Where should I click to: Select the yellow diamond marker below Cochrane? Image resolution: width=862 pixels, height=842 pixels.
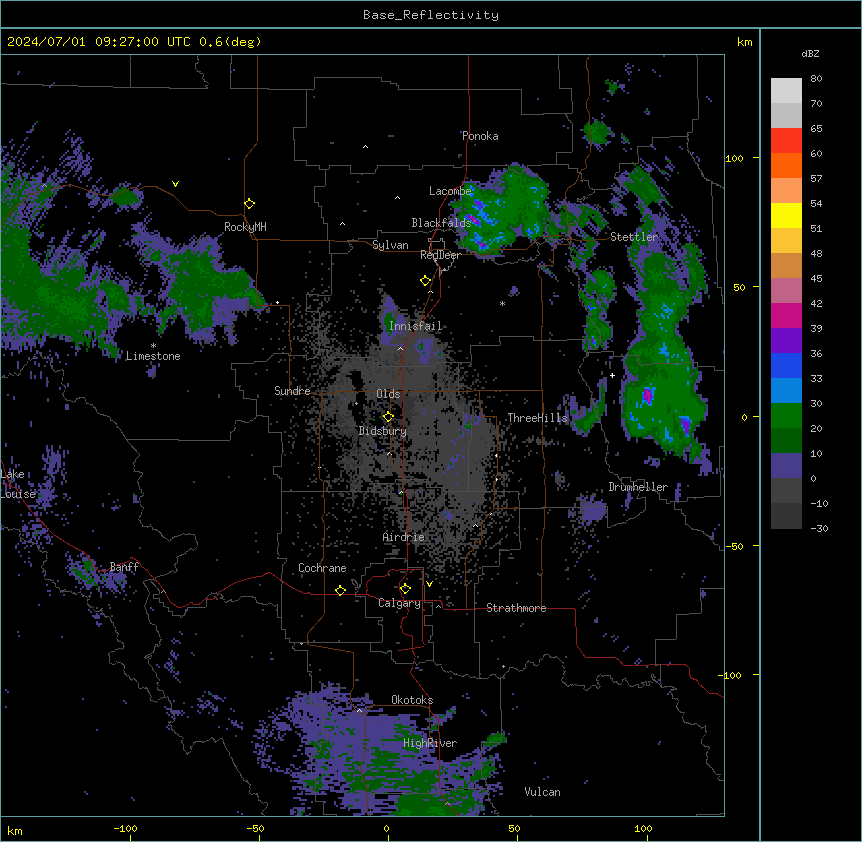click(x=341, y=590)
